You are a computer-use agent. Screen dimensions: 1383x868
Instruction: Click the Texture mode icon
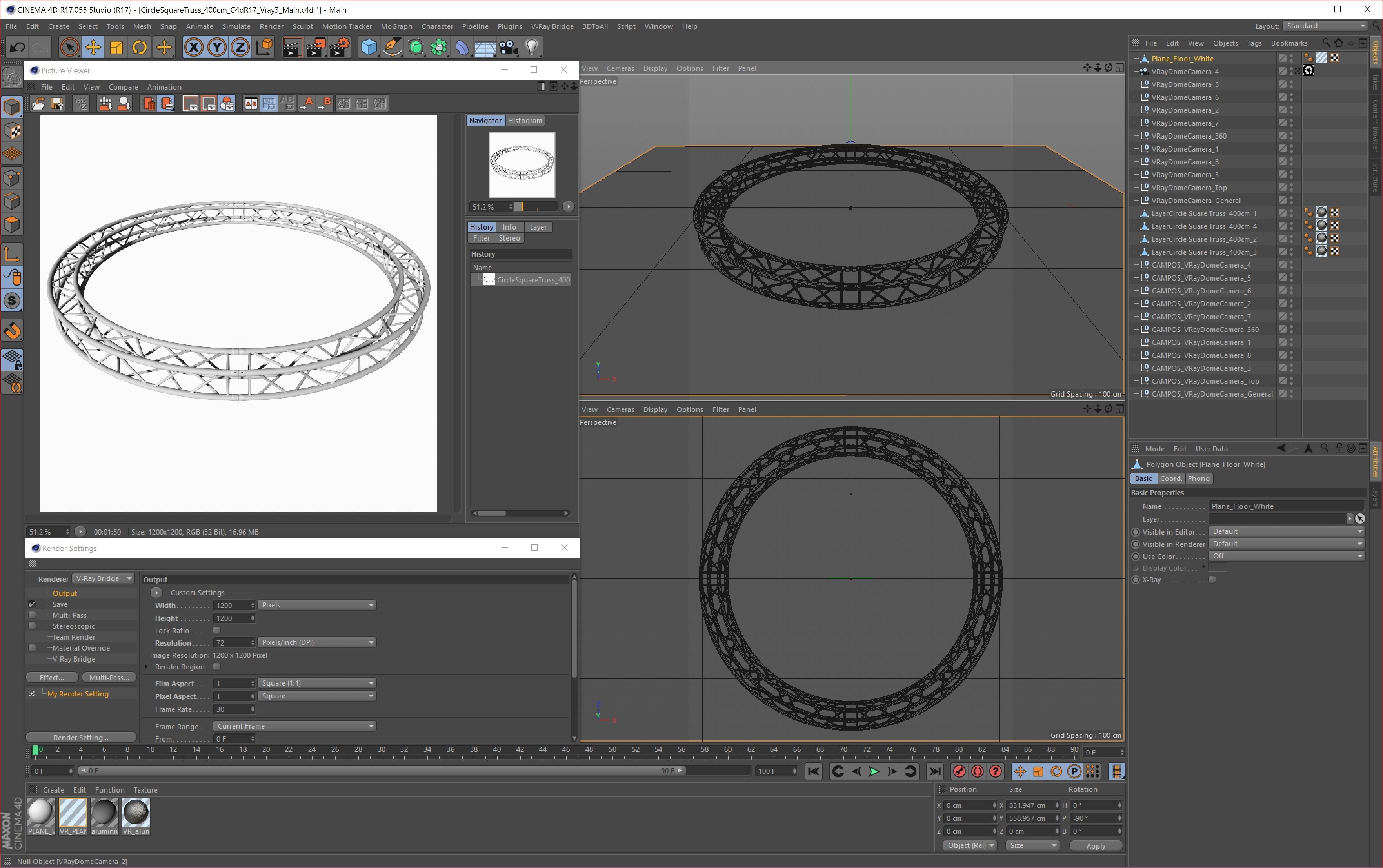coord(12,130)
